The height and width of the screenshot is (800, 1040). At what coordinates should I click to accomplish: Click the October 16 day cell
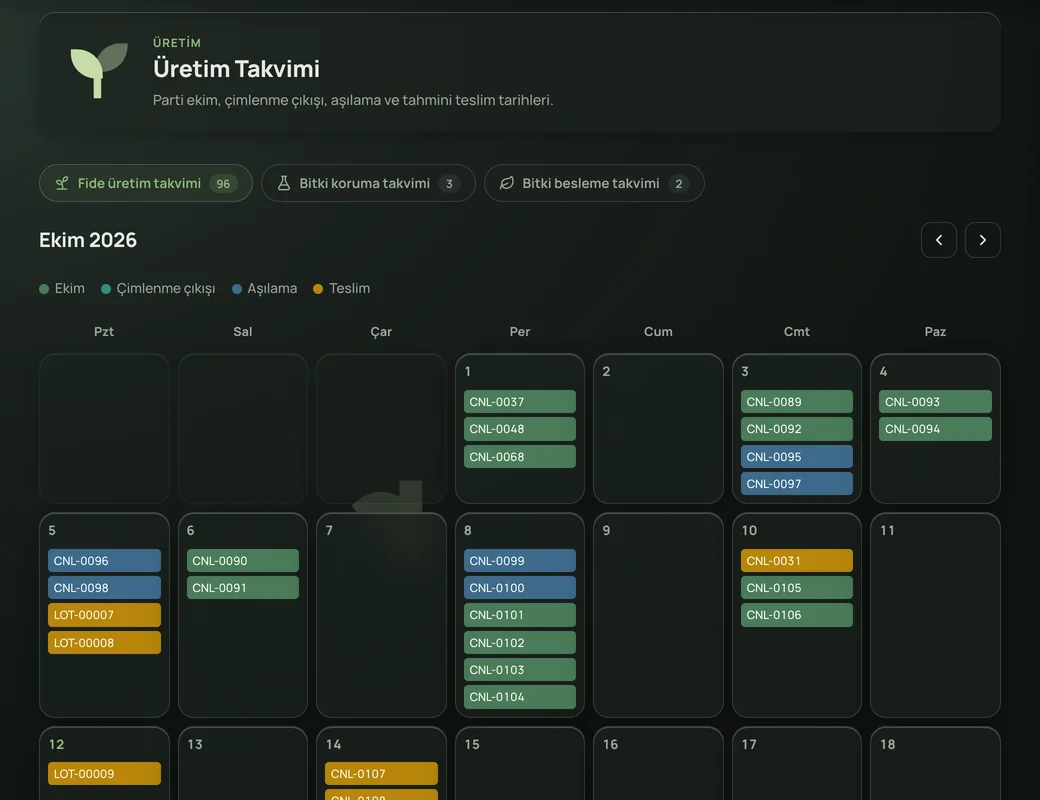[x=658, y=764]
